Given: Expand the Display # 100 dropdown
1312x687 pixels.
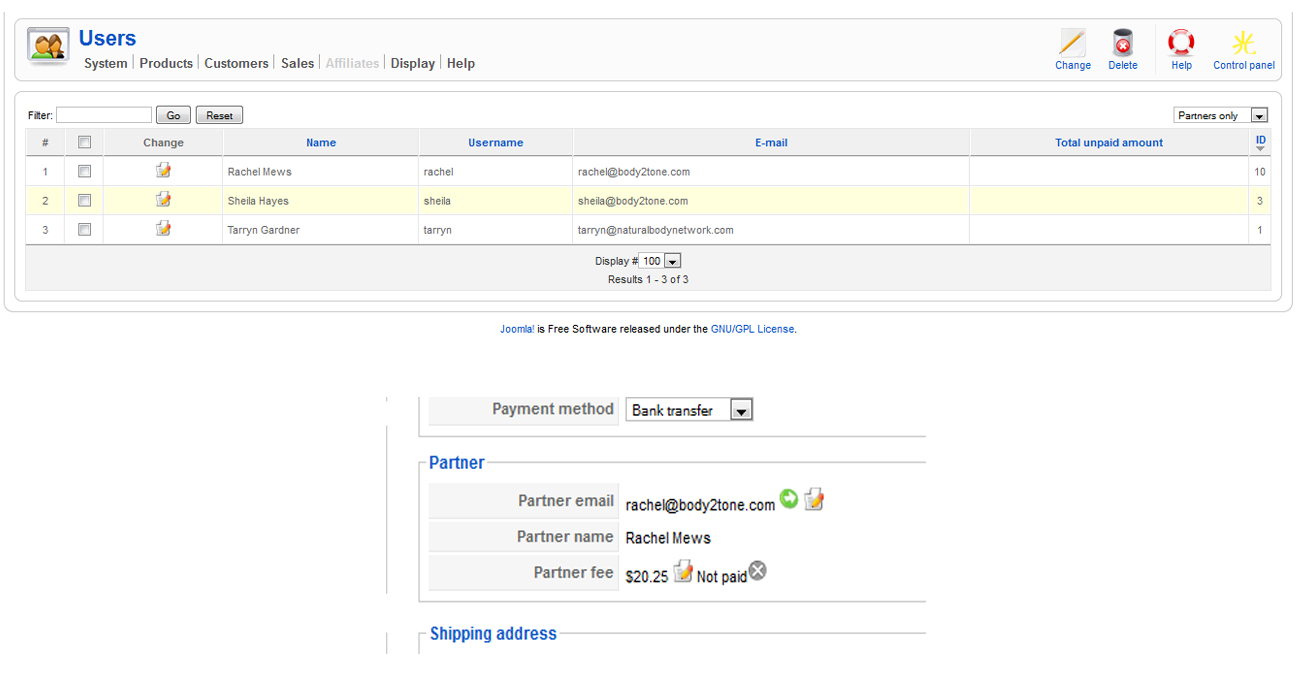Looking at the screenshot, I should [660, 261].
